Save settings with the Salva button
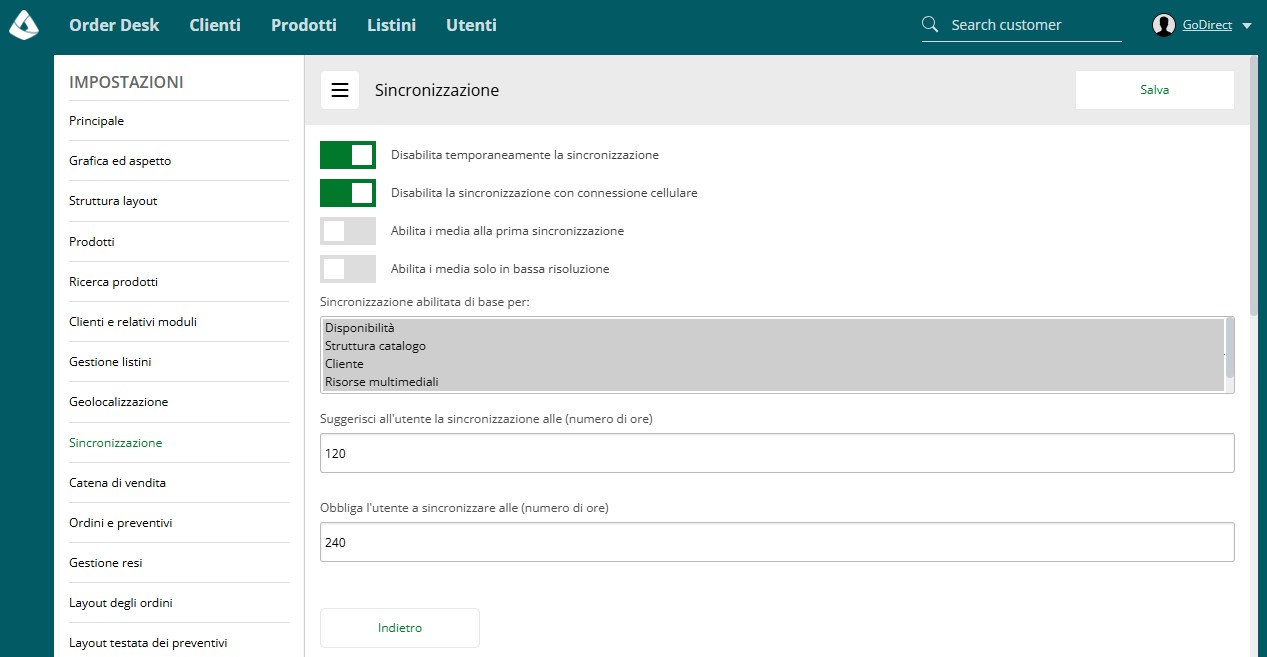Viewport: 1267px width, 657px height. click(x=1155, y=90)
